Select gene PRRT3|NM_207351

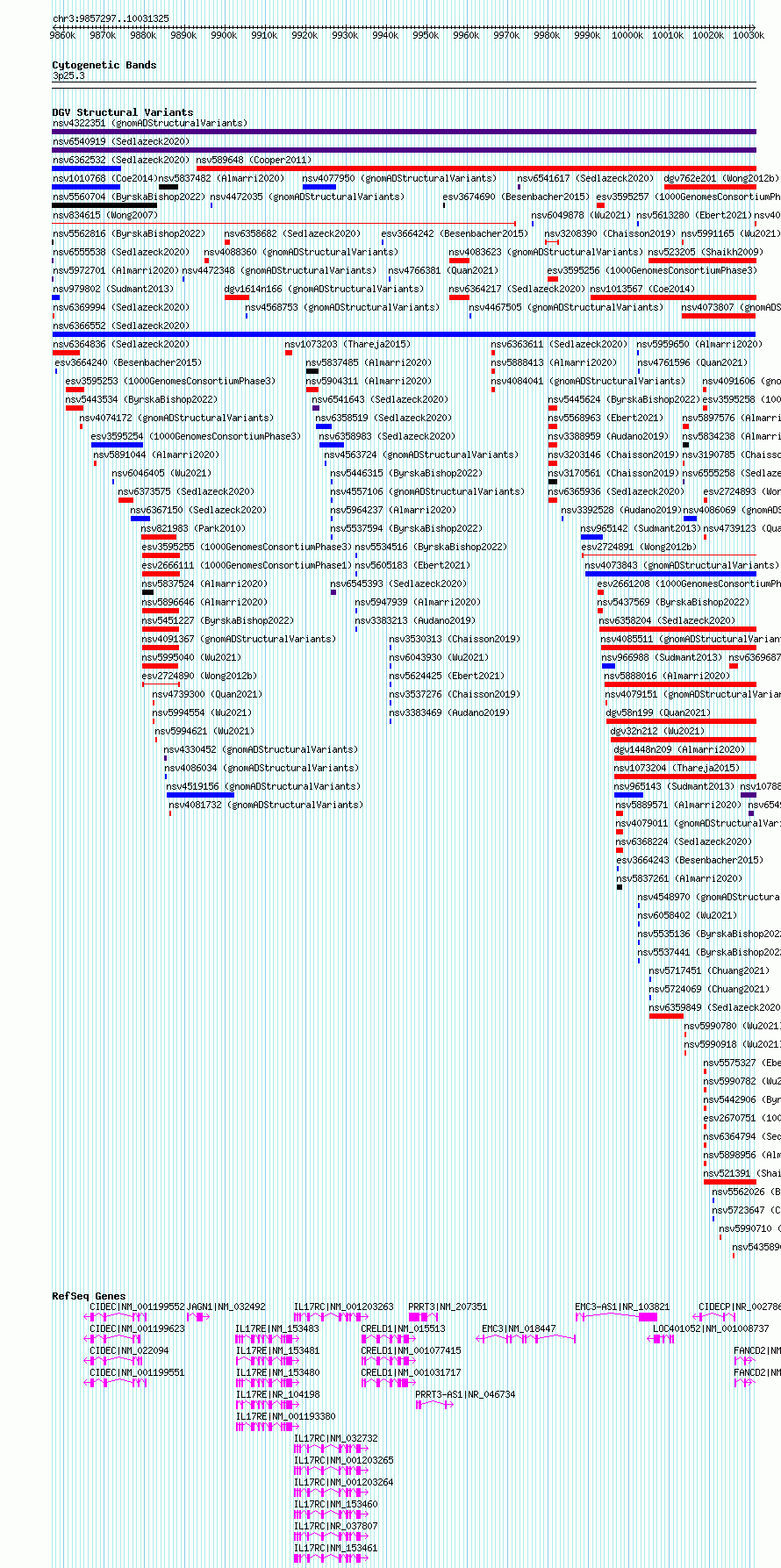(x=448, y=1307)
